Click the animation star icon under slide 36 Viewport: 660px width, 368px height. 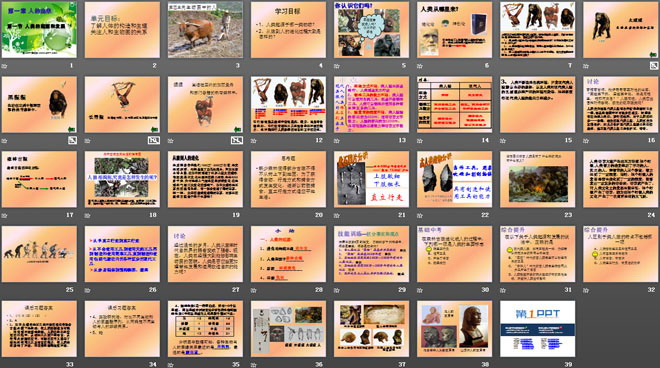tap(254, 365)
